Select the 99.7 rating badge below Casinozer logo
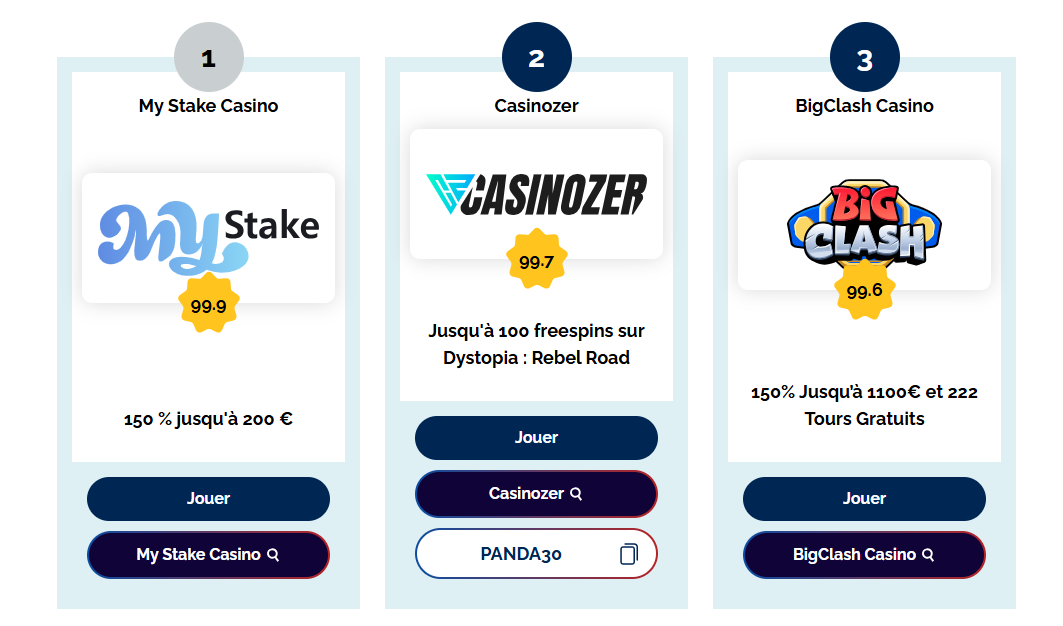This screenshot has width=1063, height=626. click(537, 259)
